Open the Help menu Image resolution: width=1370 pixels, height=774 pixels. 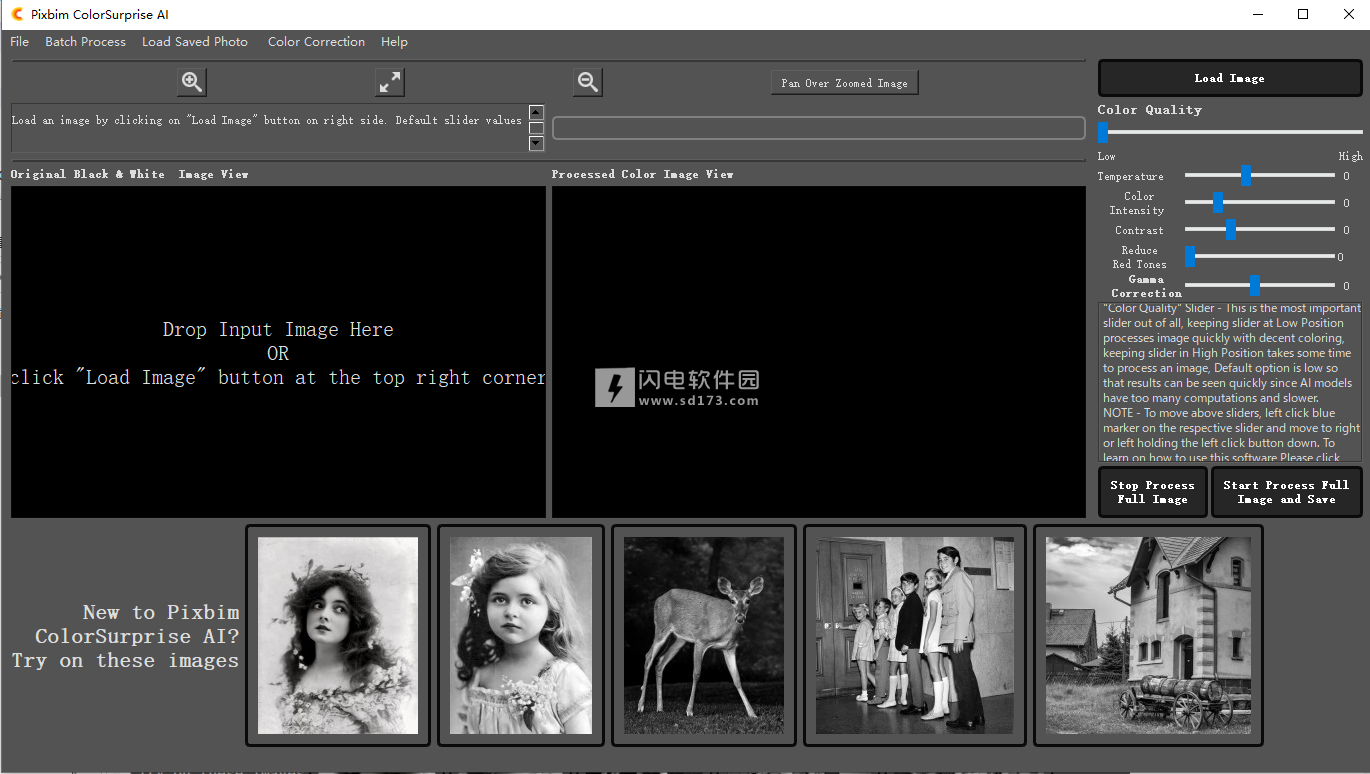click(394, 42)
